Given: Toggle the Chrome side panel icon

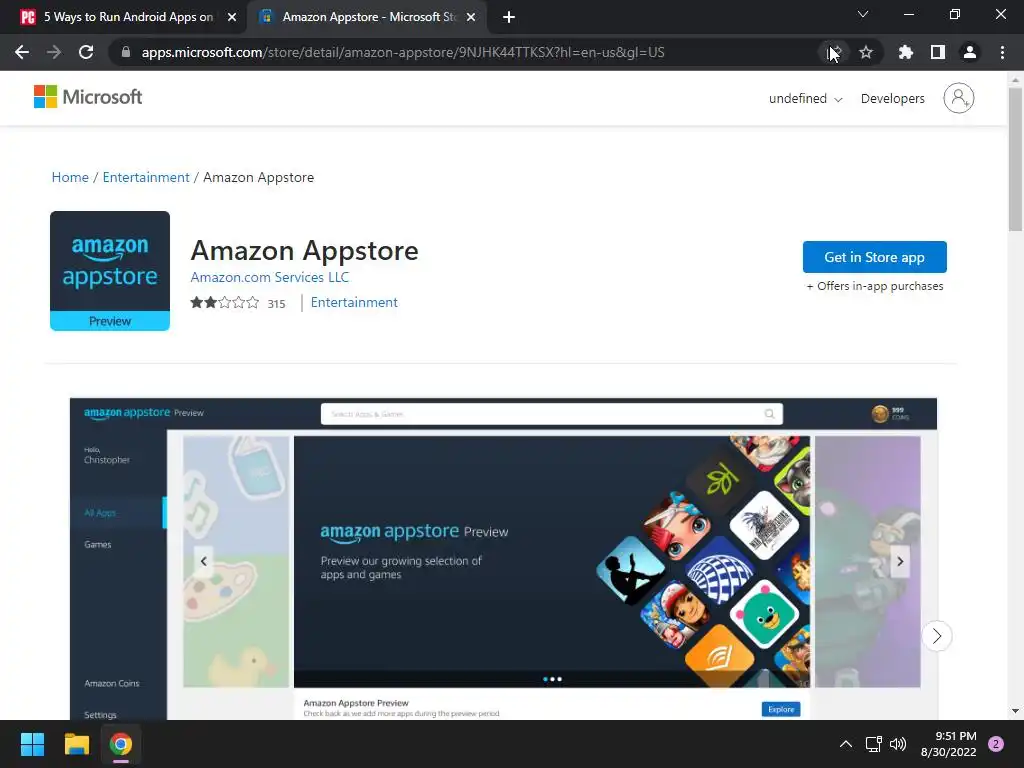Looking at the screenshot, I should tap(937, 52).
